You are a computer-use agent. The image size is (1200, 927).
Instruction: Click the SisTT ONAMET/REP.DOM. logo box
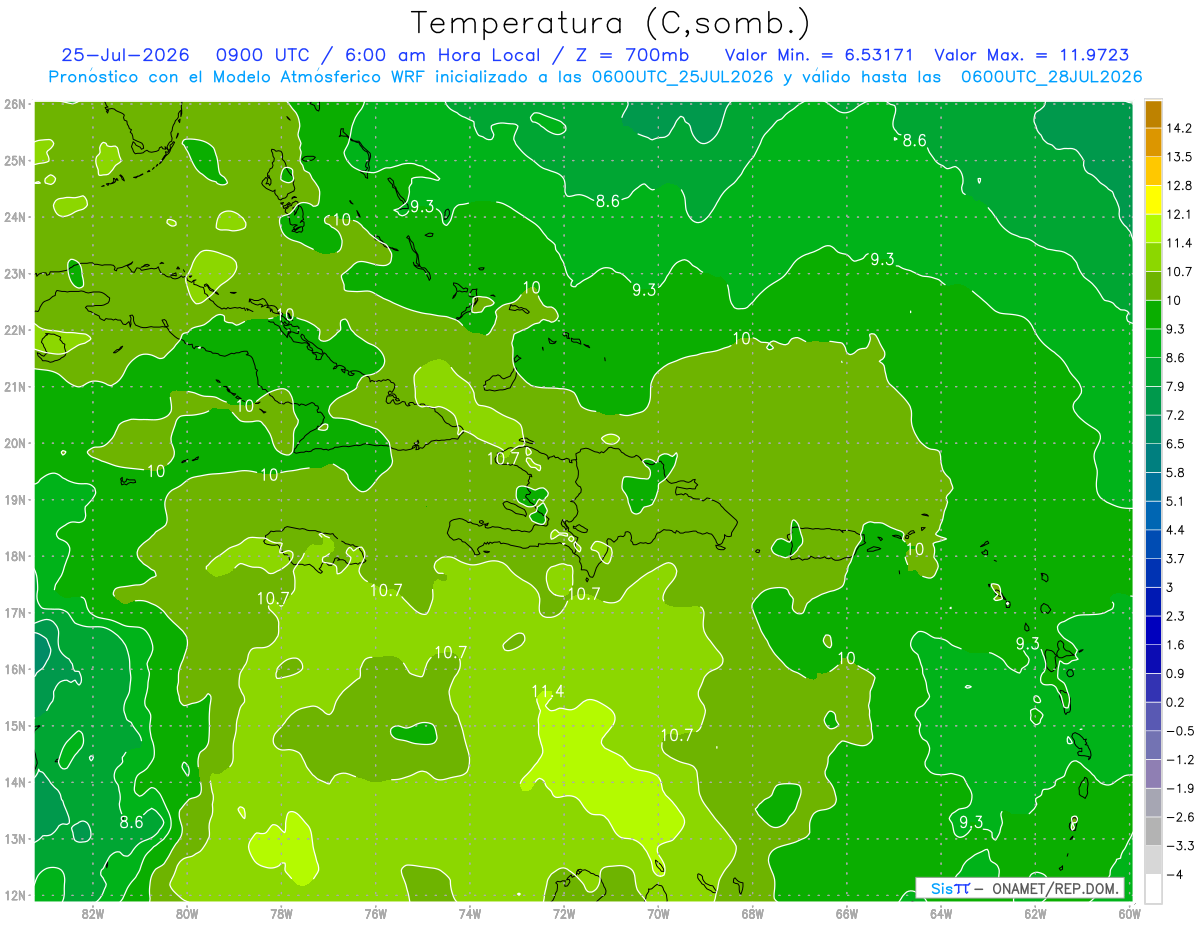tap(1019, 888)
